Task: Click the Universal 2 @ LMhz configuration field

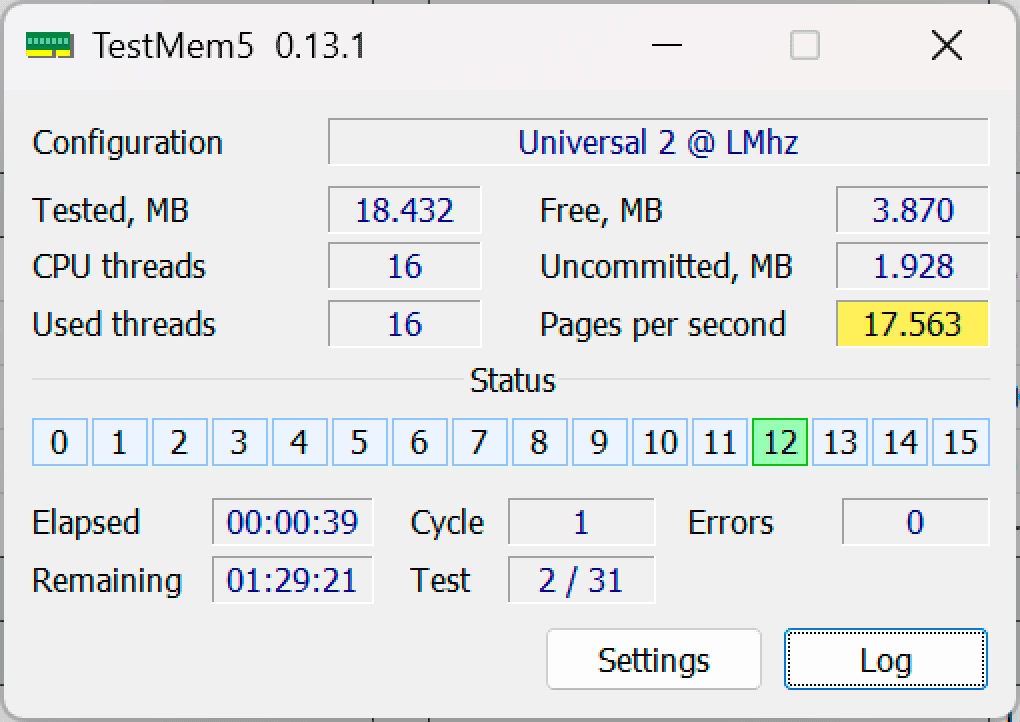Action: click(x=658, y=142)
